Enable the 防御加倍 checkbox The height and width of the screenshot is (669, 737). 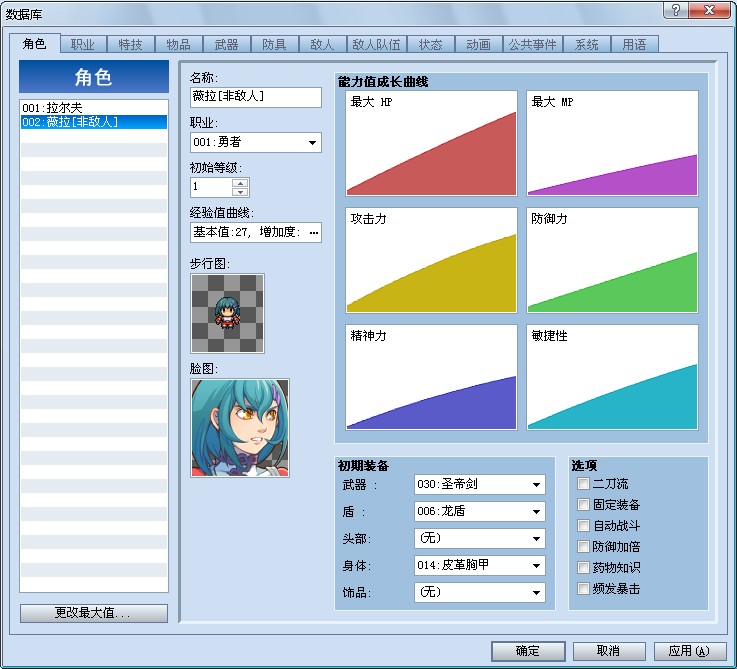point(583,546)
